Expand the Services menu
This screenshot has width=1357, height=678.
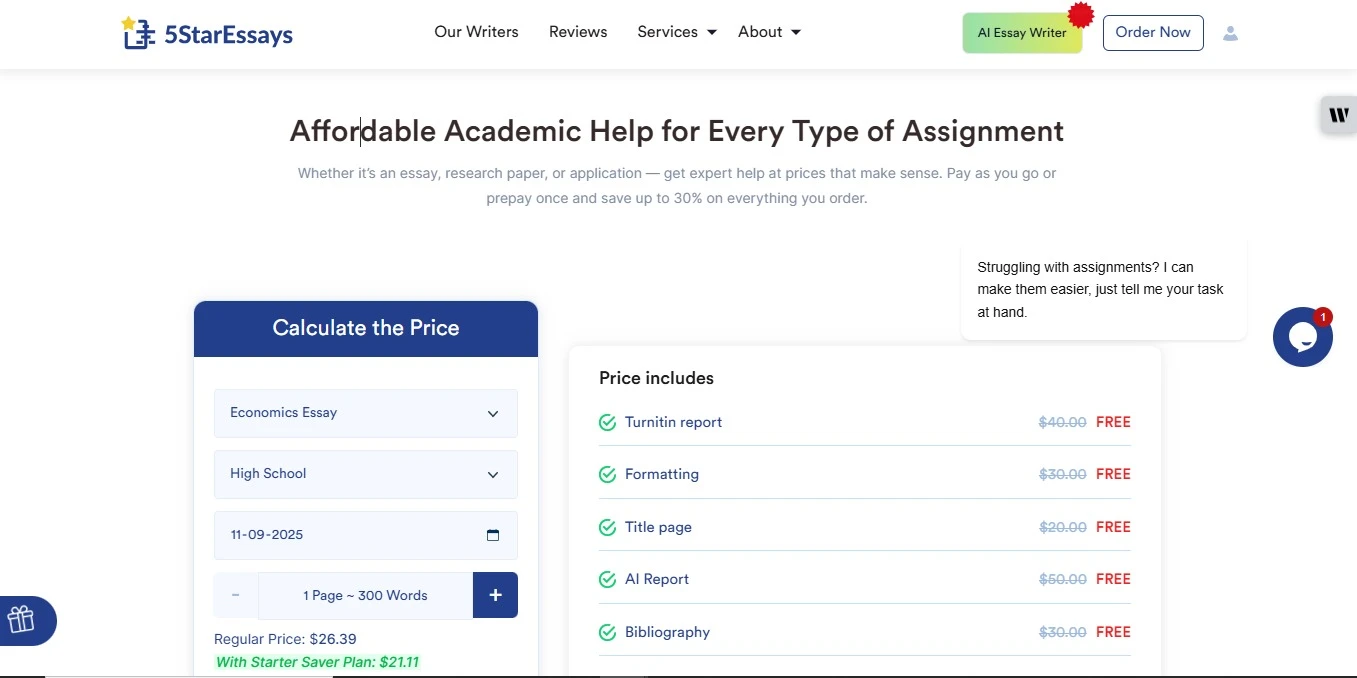click(x=677, y=32)
